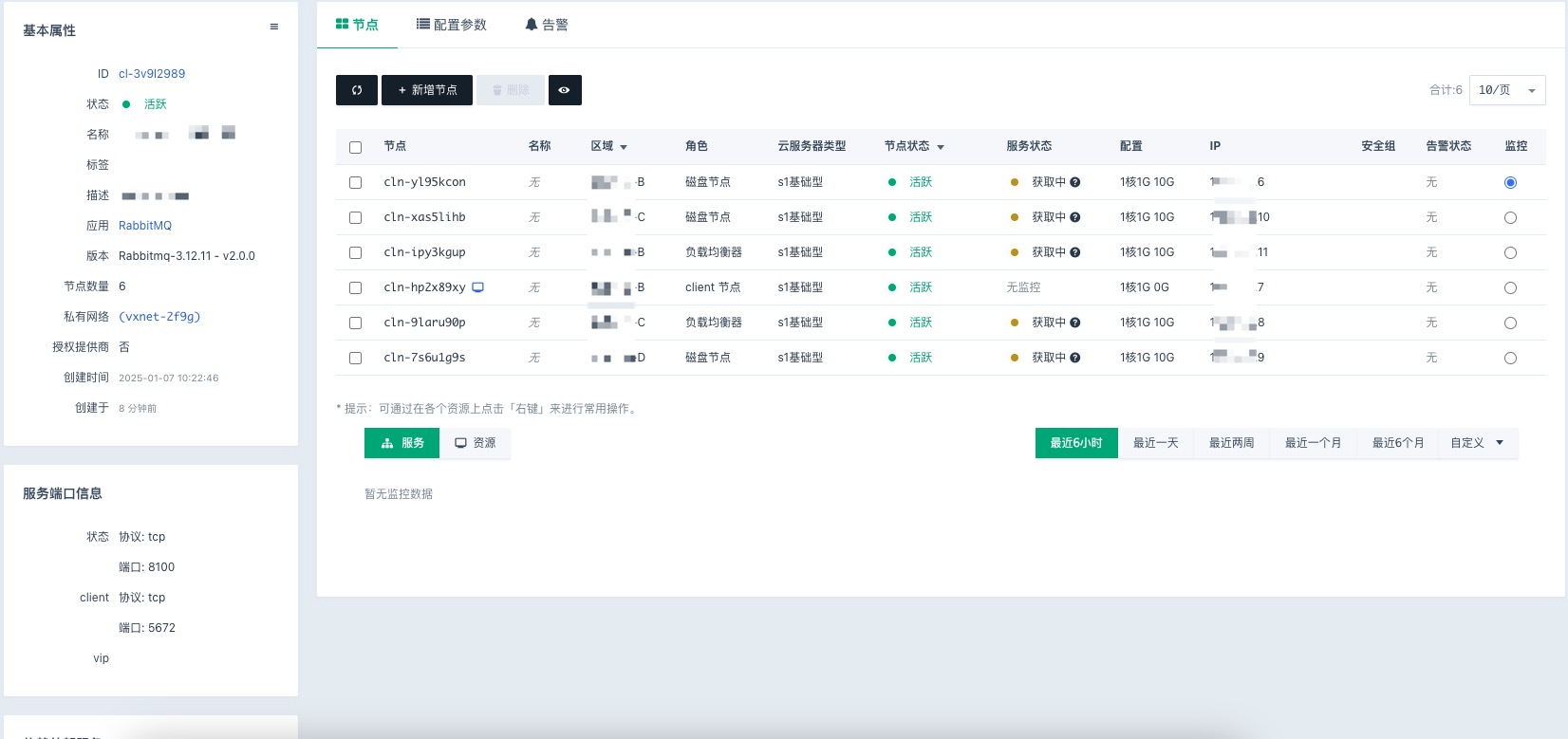Select monitoring radio for cln-7s6u1g9s
1568x739 pixels.
click(1510, 358)
